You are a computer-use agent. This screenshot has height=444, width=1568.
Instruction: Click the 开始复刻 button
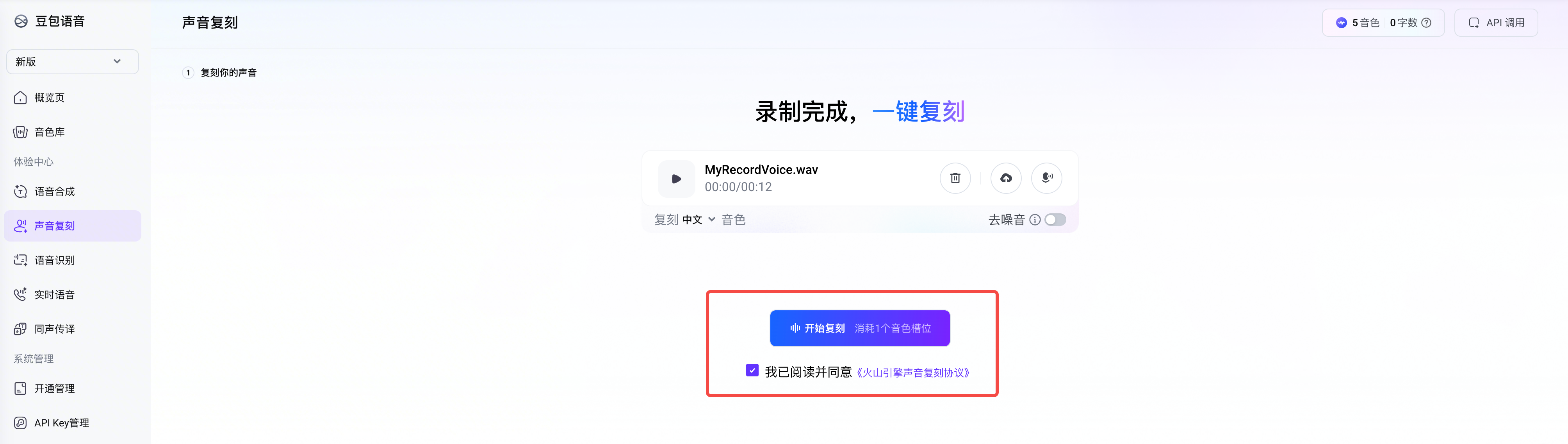[859, 328]
